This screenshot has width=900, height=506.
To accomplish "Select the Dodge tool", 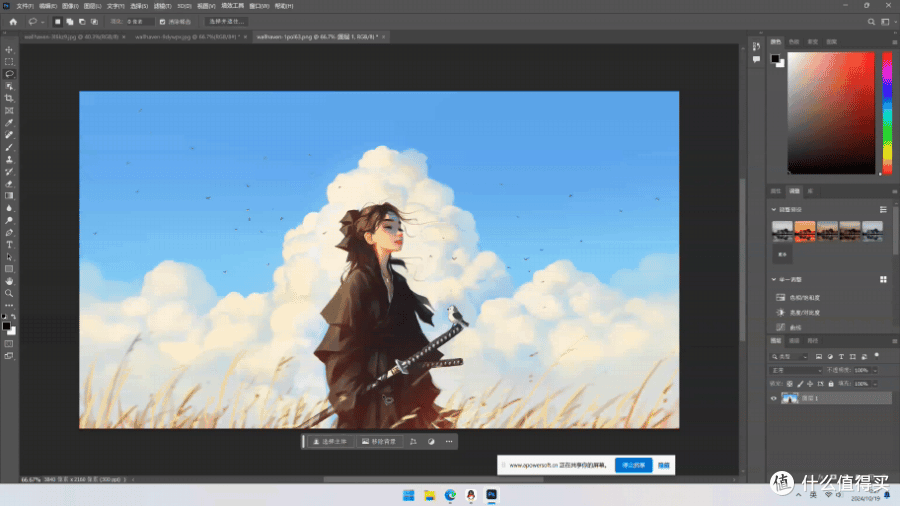I will coord(9,220).
